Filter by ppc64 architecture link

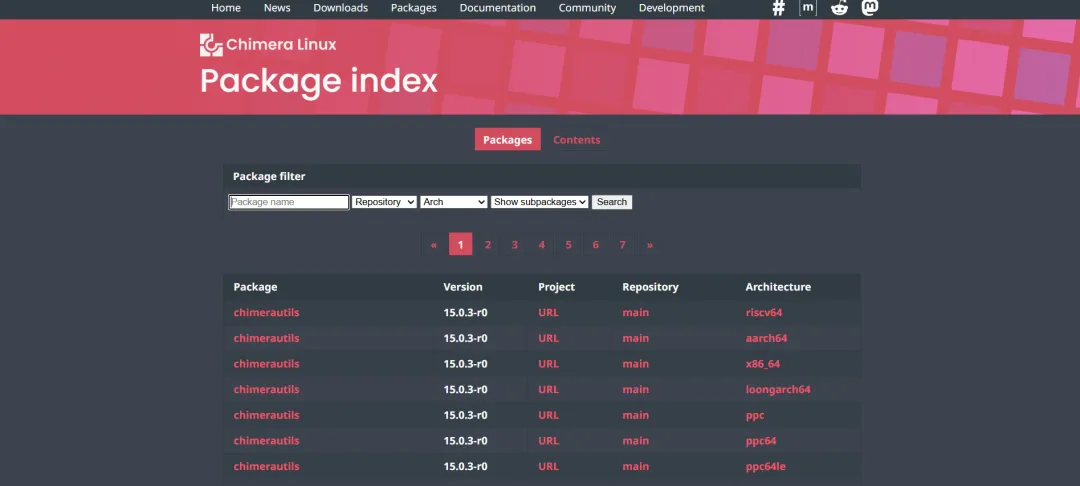click(x=761, y=441)
